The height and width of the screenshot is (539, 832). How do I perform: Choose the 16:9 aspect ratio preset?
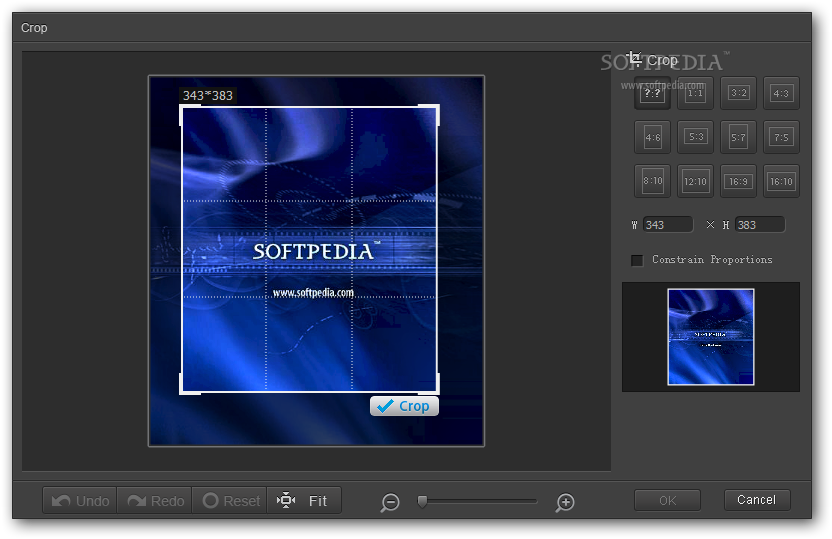[738, 181]
